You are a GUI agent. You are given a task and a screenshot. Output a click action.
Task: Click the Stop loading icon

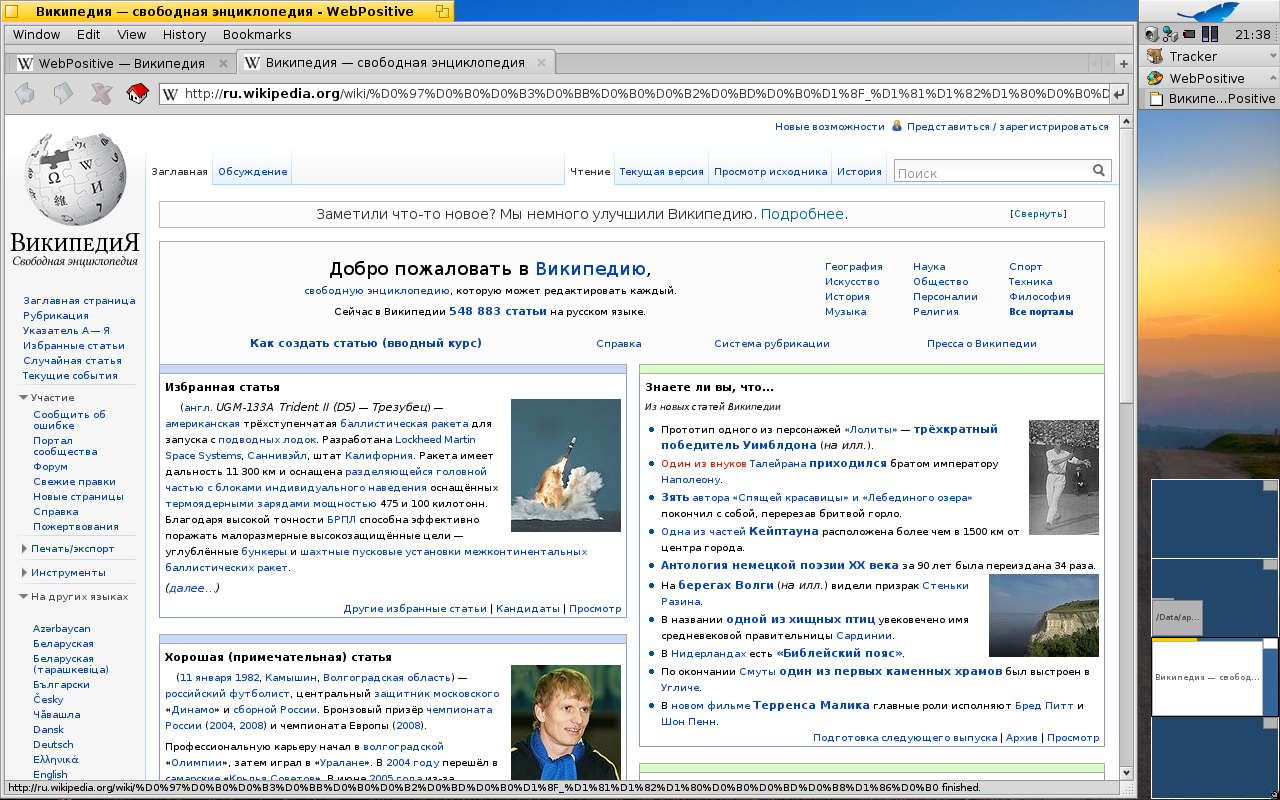click(x=101, y=94)
